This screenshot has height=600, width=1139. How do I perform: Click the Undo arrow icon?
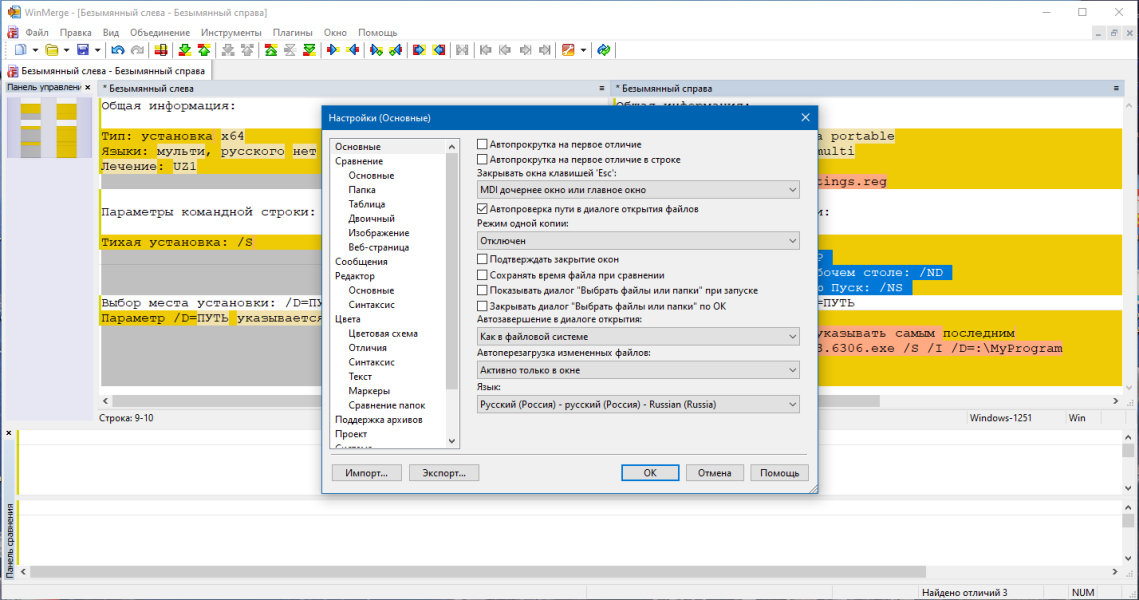[x=118, y=50]
